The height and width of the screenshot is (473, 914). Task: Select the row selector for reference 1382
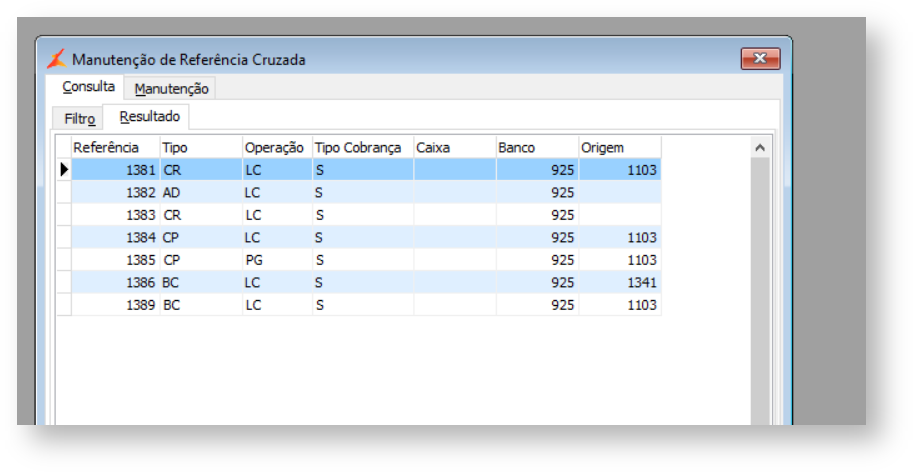click(x=64, y=192)
